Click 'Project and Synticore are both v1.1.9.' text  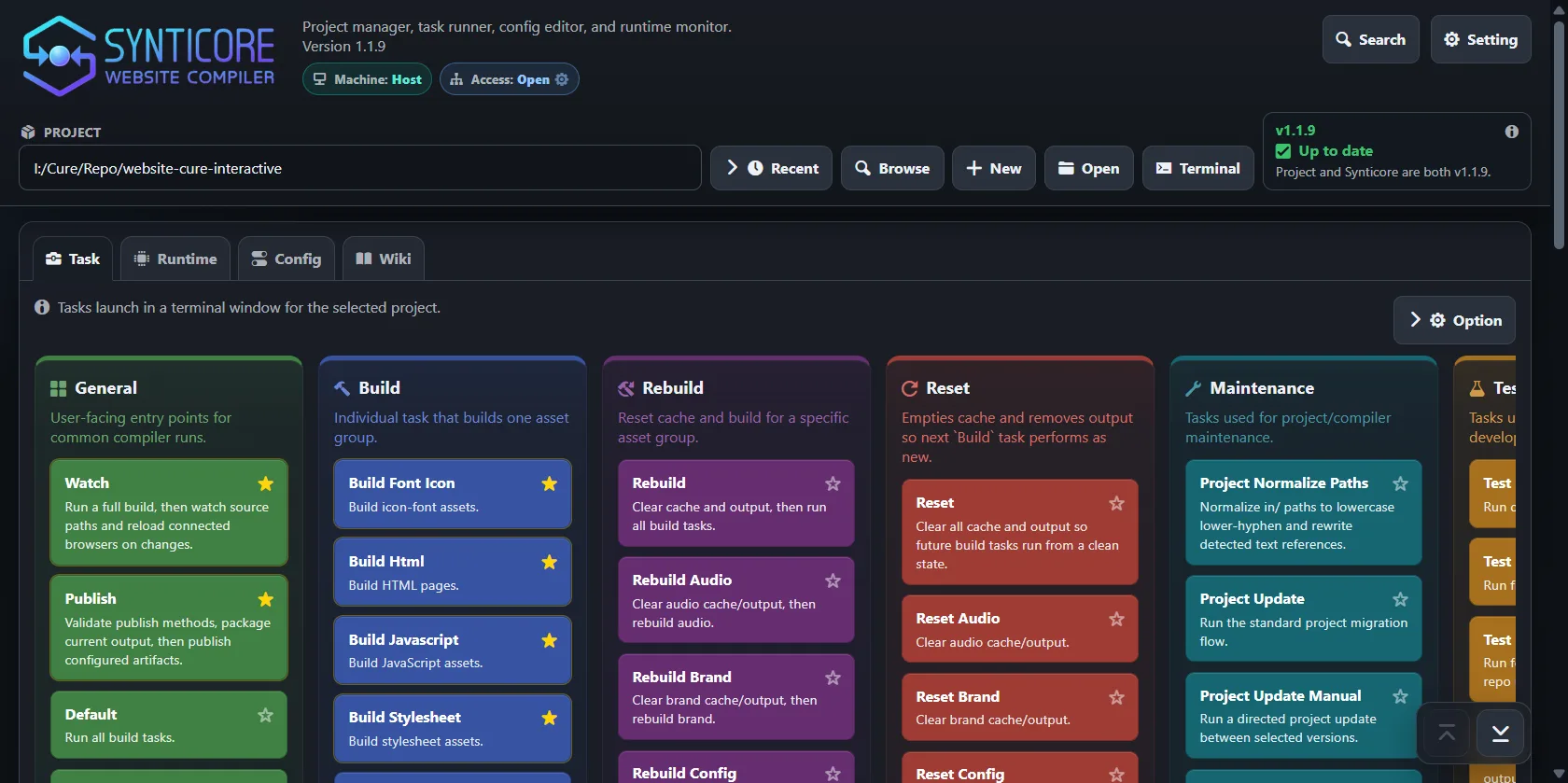(x=1383, y=172)
